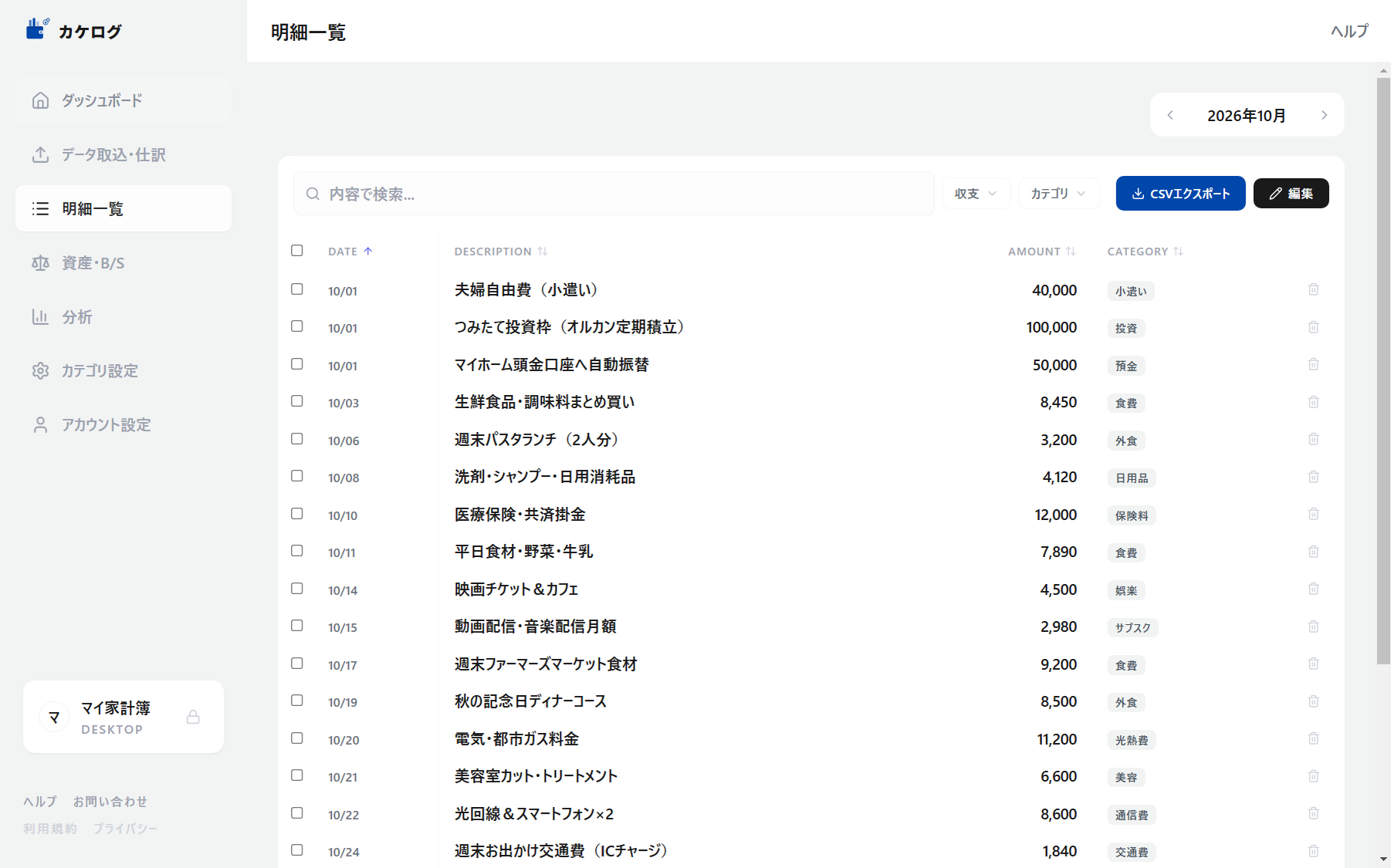Check the 秋の記念日ディナーコース row checkbox
The height and width of the screenshot is (868, 1391).
tap(297, 701)
